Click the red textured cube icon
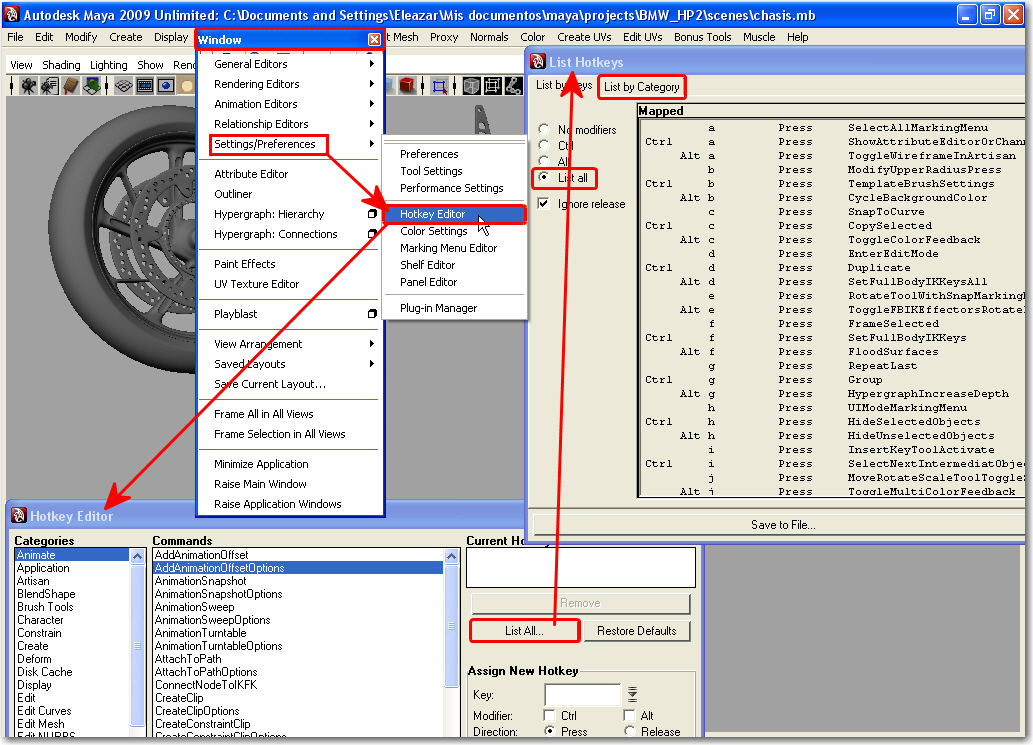 point(407,86)
